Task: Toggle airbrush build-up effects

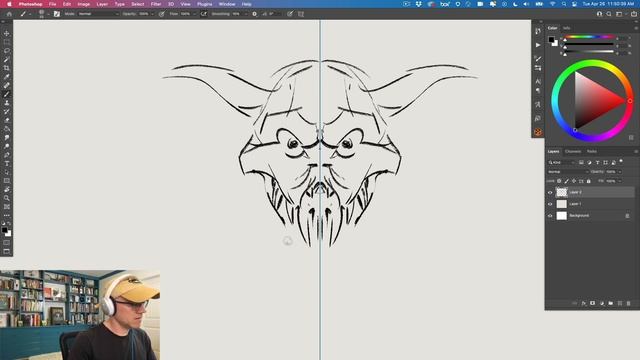Action: pos(204,14)
